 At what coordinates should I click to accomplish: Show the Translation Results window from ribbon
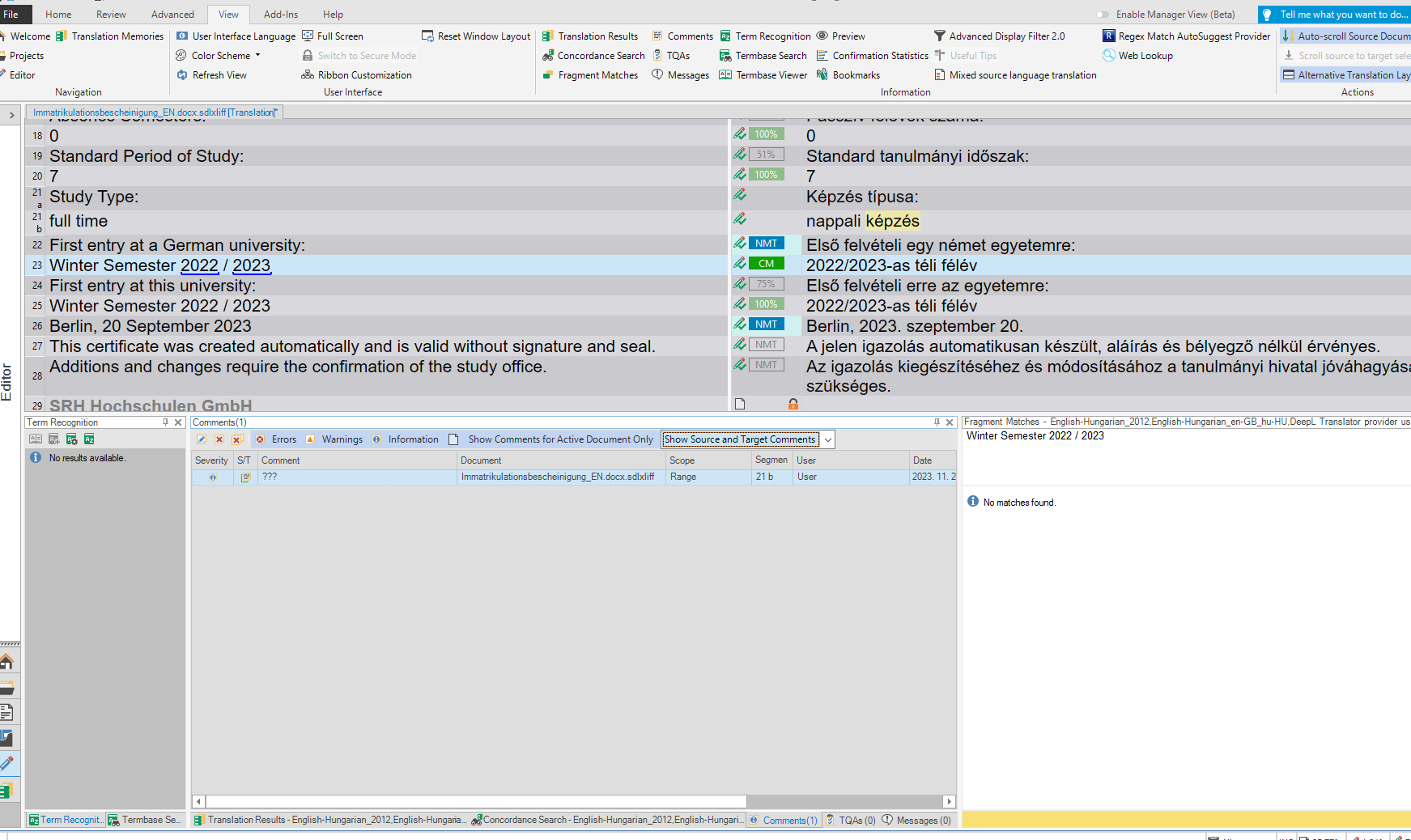590,36
